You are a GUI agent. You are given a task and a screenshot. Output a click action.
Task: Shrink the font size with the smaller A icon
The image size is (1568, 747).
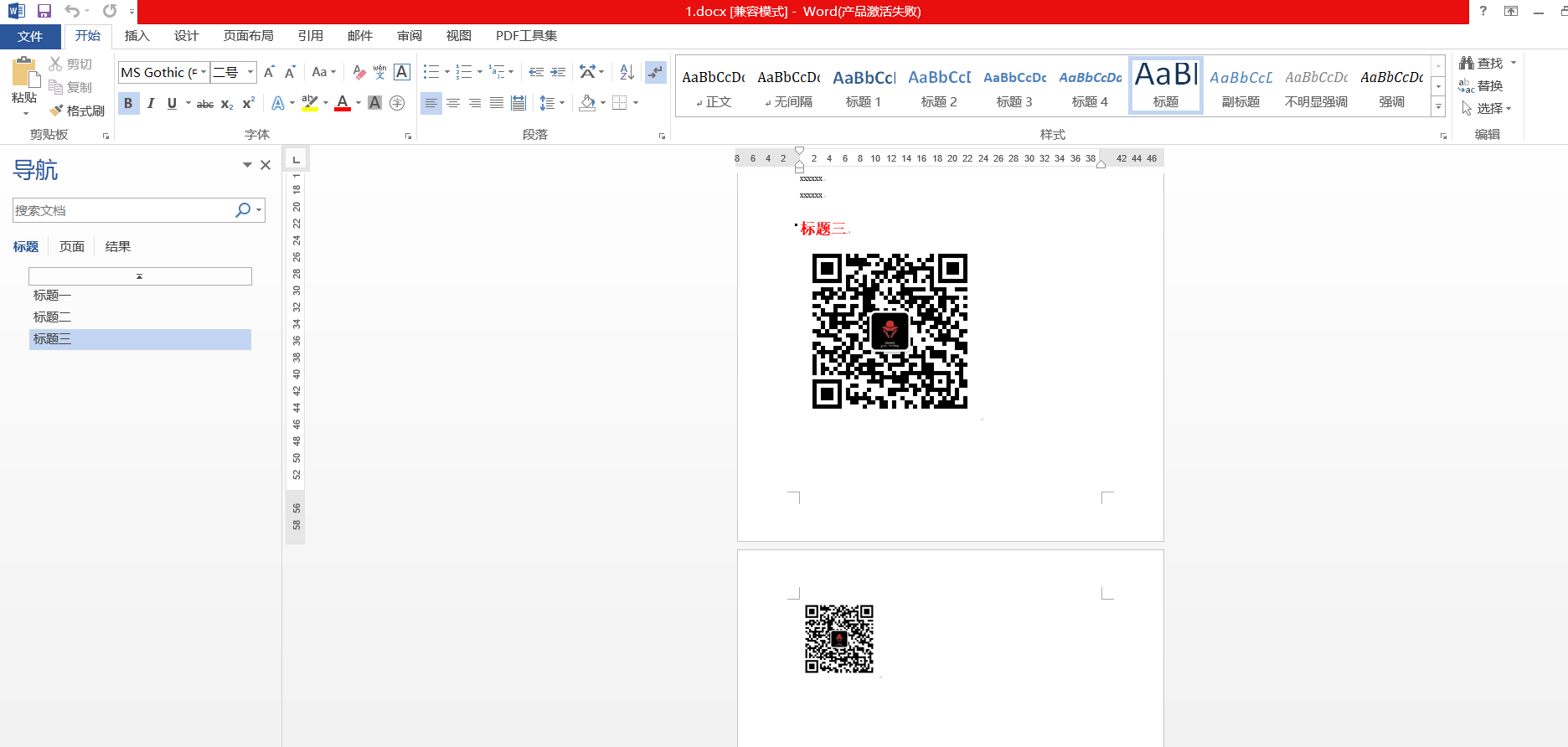pos(290,72)
